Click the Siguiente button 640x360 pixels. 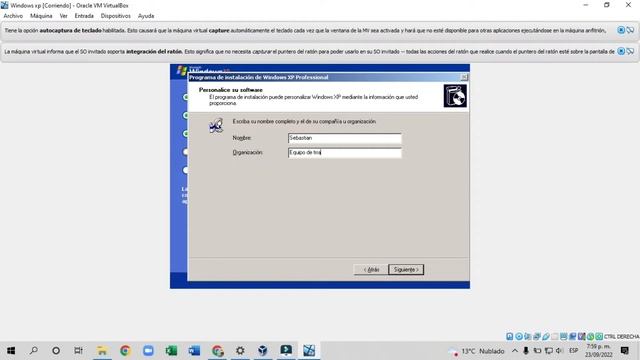406,269
